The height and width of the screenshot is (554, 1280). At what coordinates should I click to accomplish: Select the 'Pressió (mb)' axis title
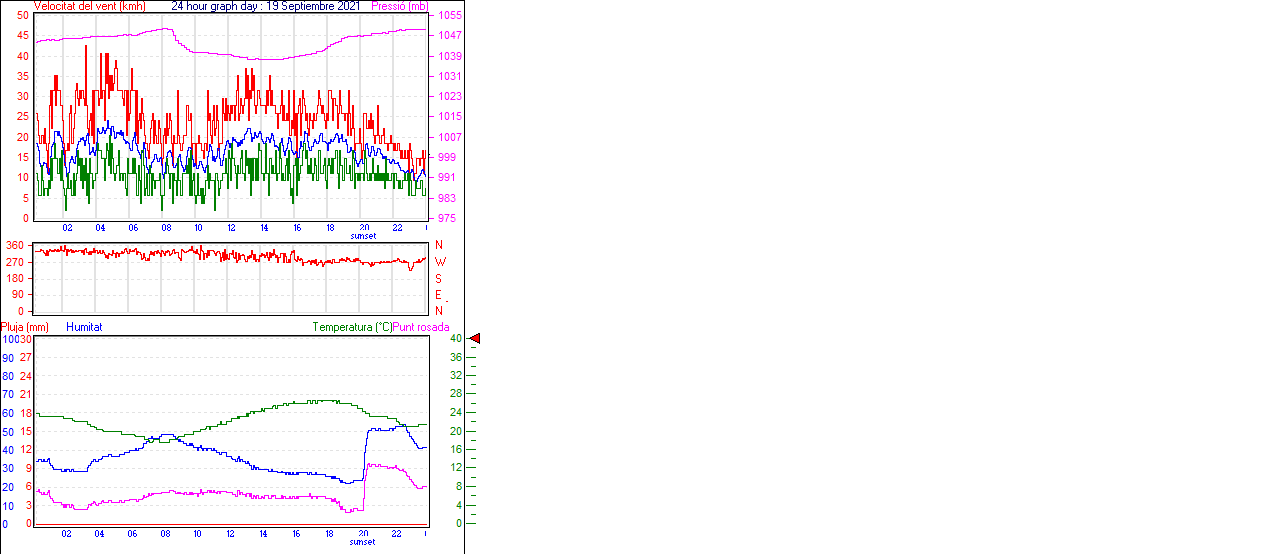coord(398,6)
